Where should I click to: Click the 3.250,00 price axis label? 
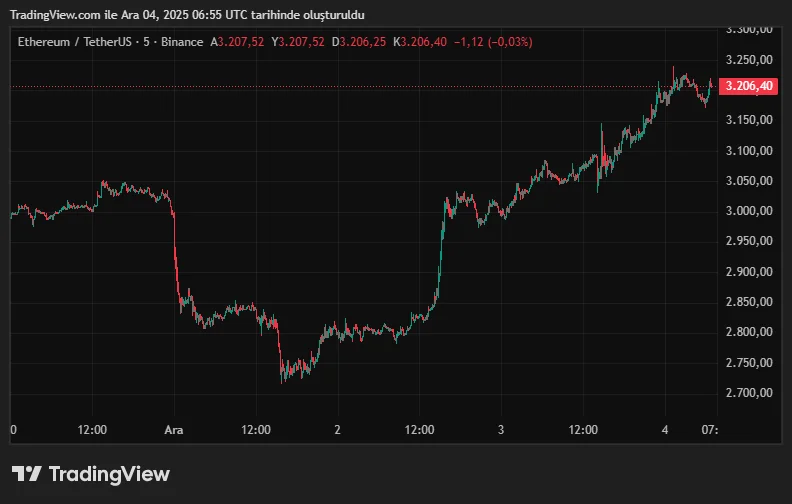click(749, 60)
